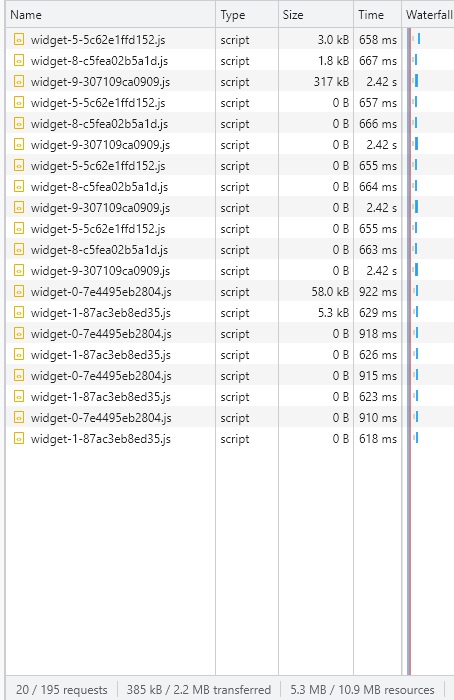Select the widget-0-7e4495eb2804.js name taking 922 ms
This screenshot has width=454, height=700.
coord(101,292)
